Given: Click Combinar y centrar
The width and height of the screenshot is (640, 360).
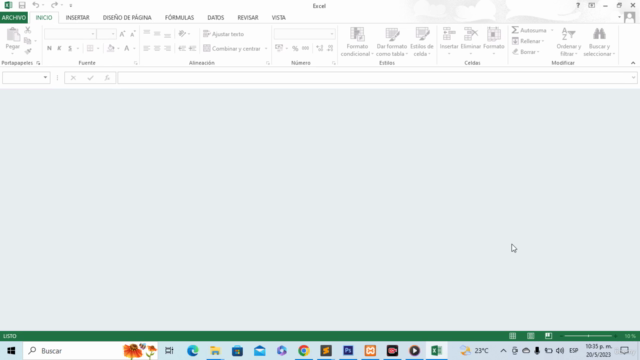Looking at the screenshot, I should (x=232, y=49).
